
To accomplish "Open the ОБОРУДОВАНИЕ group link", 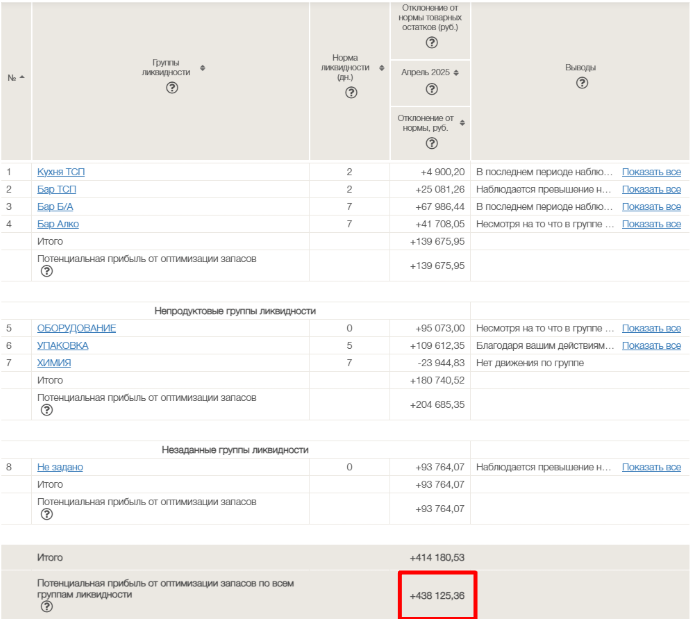I will tap(76, 328).
